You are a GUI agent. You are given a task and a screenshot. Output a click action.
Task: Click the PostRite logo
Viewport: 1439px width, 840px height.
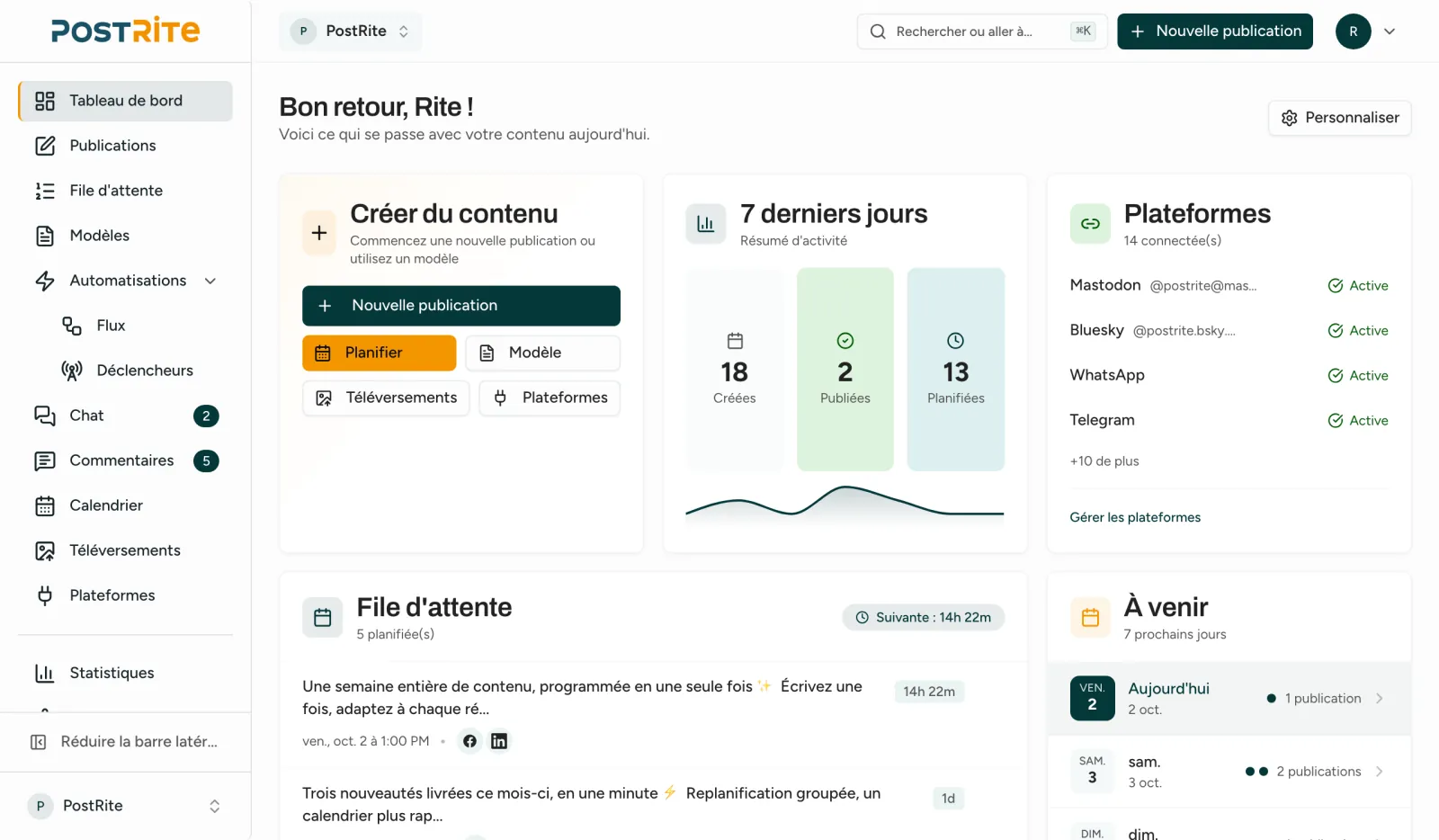click(x=125, y=31)
